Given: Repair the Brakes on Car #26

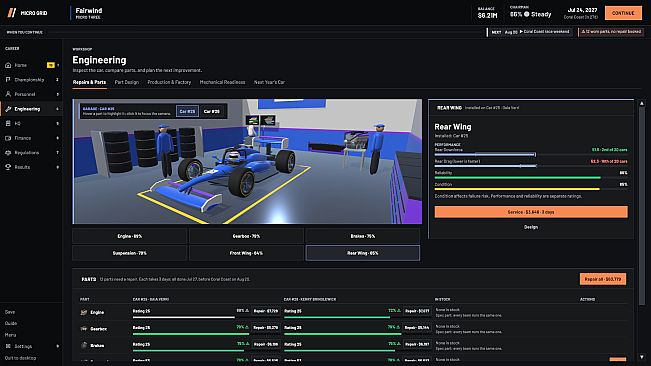Looking at the screenshot, I should (x=417, y=344).
